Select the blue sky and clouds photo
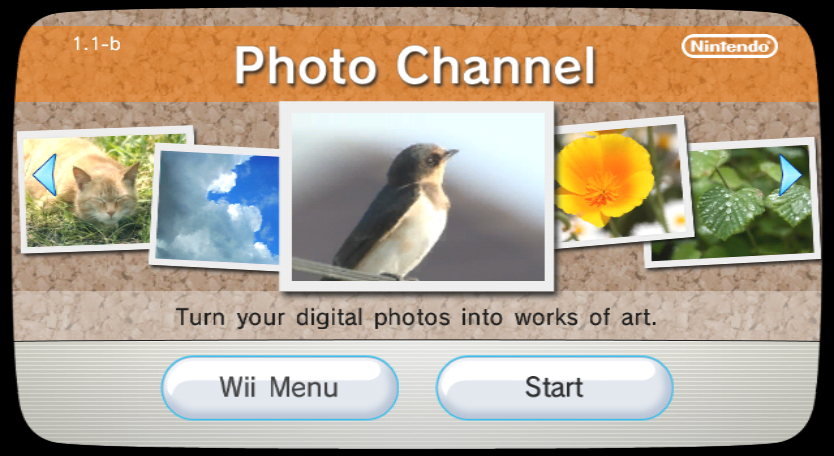This screenshot has height=456, width=834. (215, 208)
